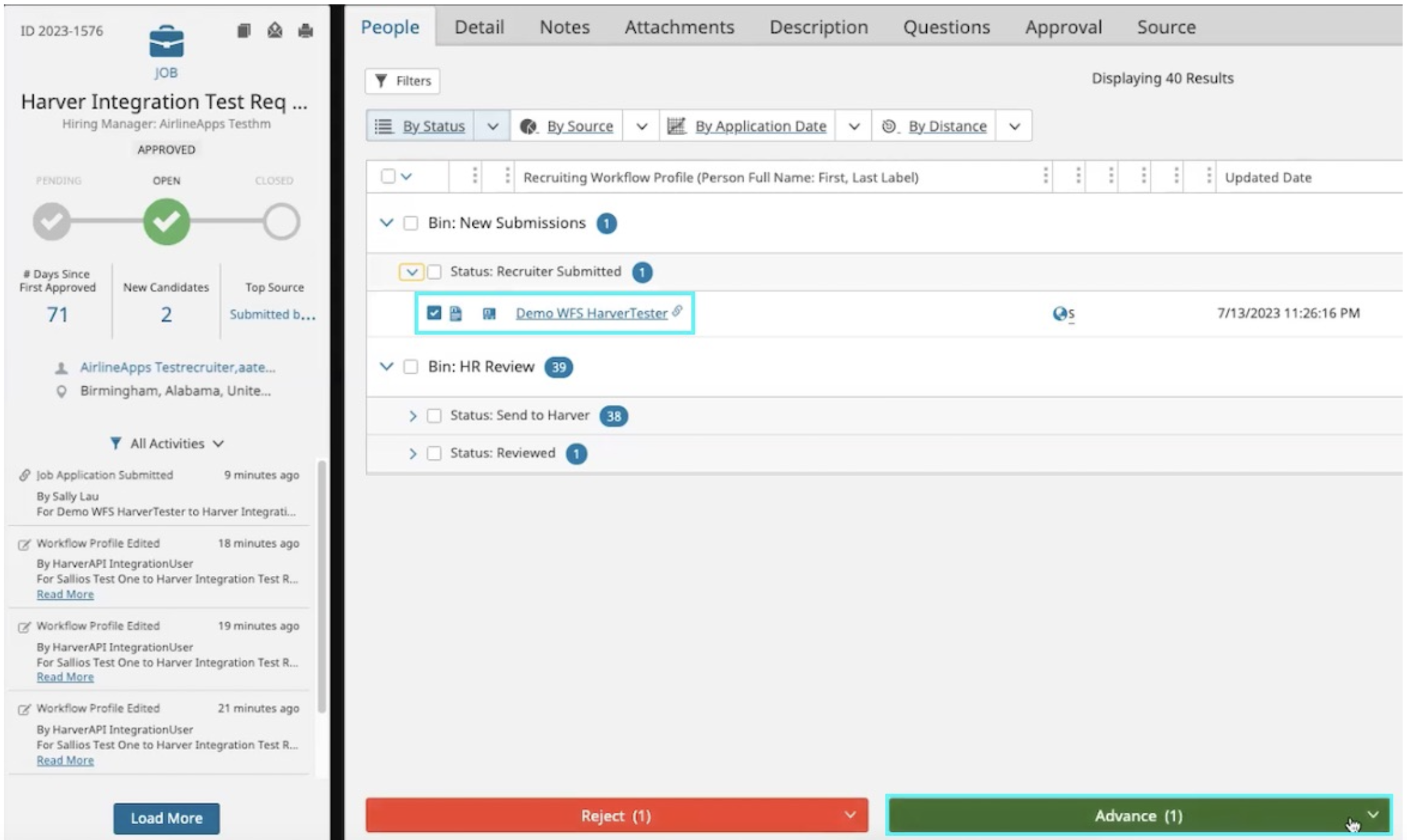
Task: Collapse the Bin: New Submissions group
Action: coord(385,223)
